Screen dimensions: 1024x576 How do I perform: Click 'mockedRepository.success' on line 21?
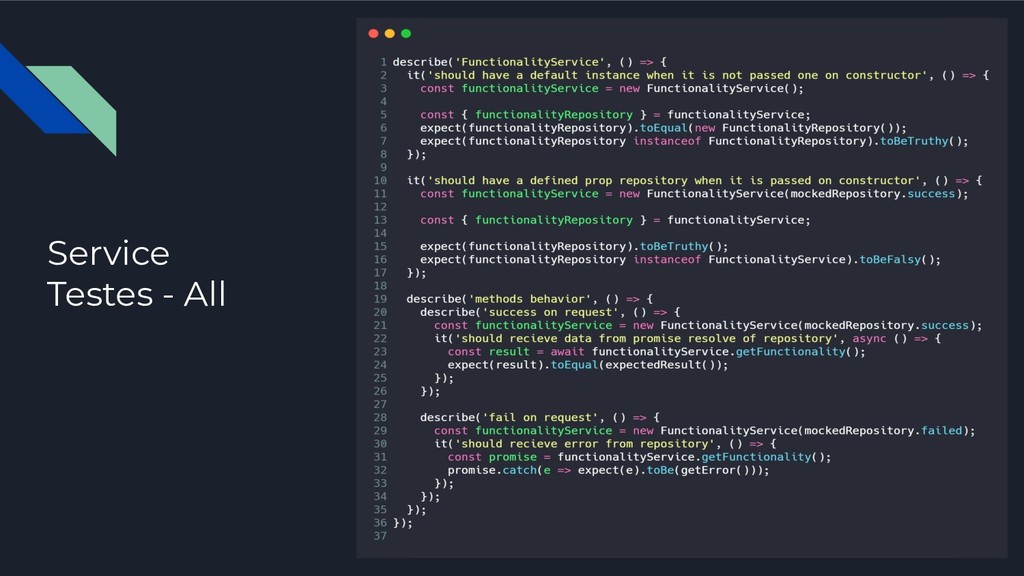pos(886,325)
